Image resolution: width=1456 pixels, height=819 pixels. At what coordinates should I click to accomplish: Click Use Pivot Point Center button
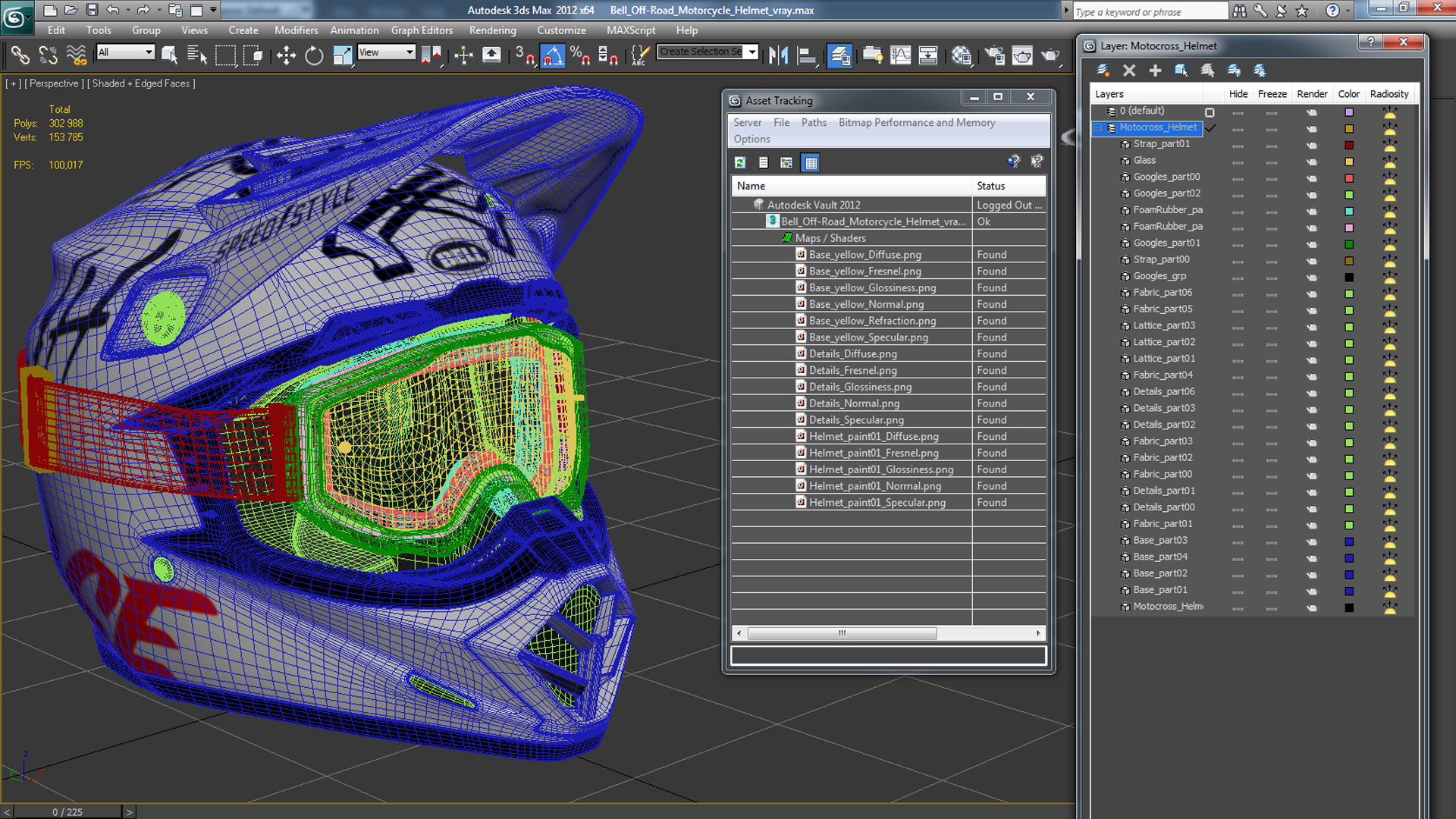431,55
